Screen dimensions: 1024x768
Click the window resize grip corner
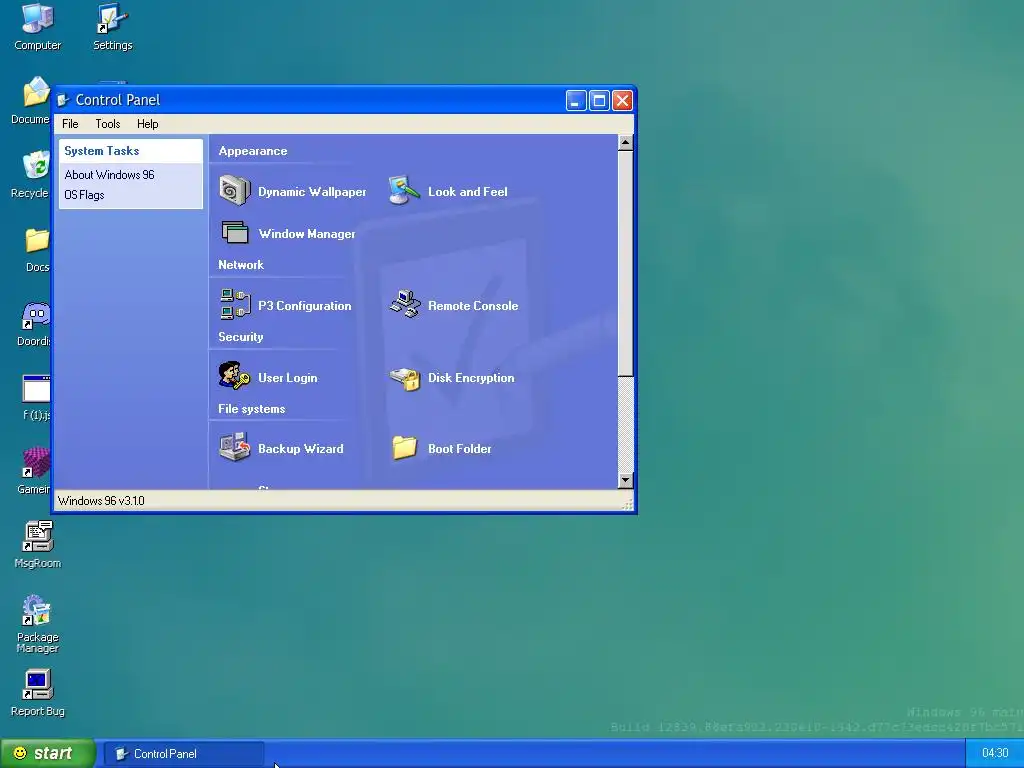628,504
